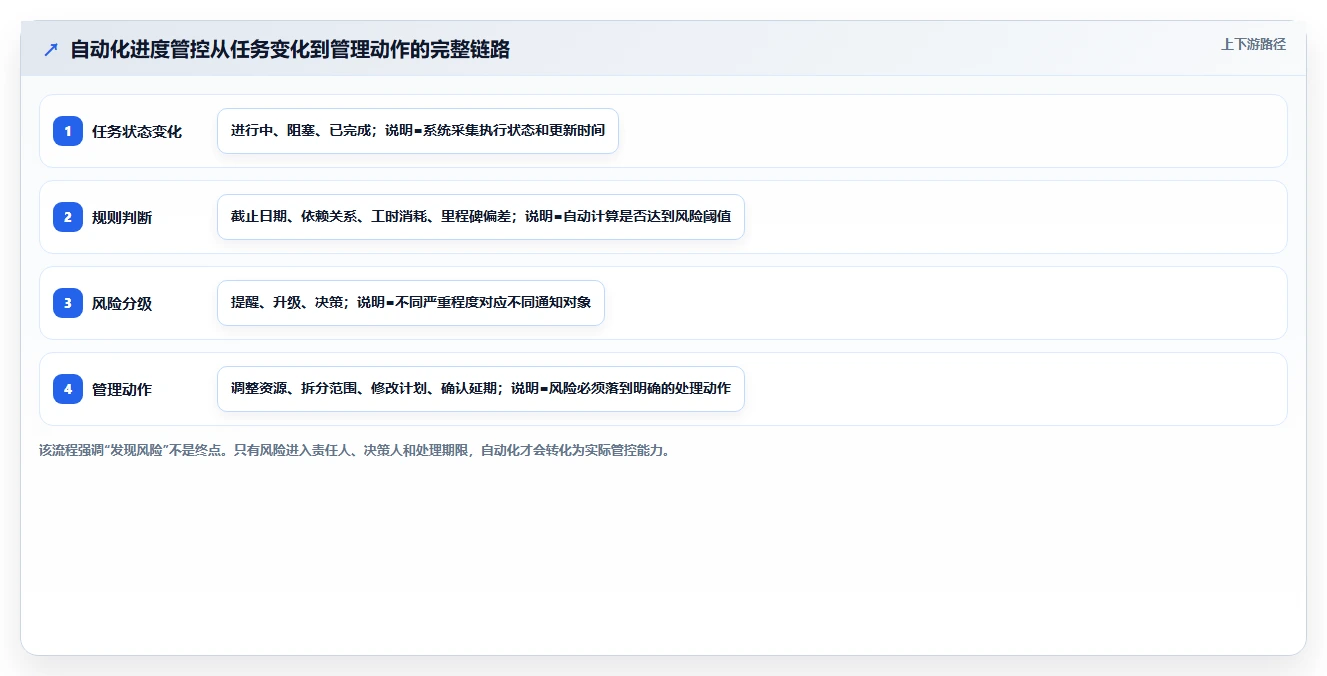Click the box starting 截止日期、依赖关系
1327x676 pixels.
pyautogui.click(x=481, y=217)
